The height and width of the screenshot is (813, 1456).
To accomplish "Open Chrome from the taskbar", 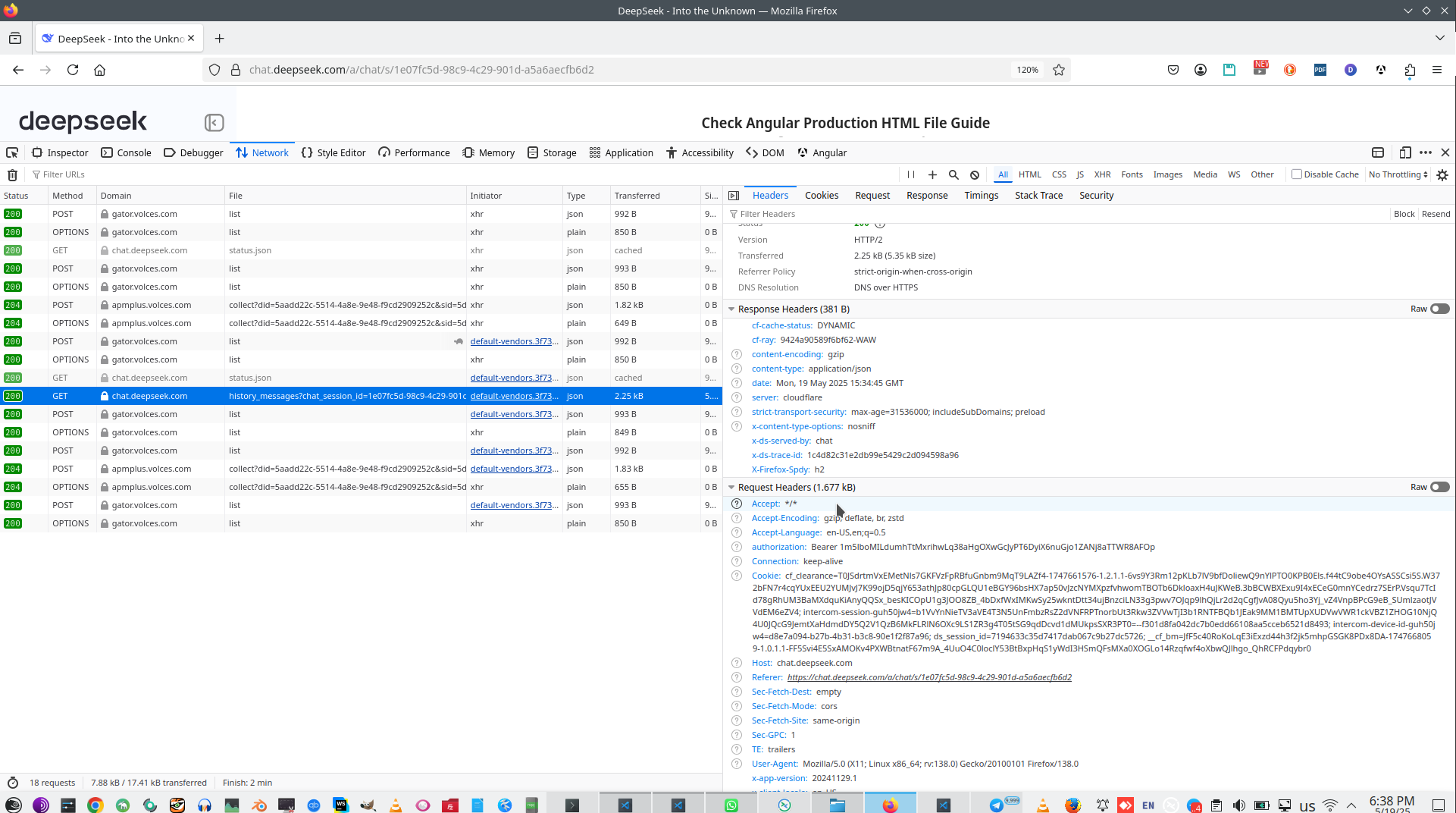I will point(95,805).
